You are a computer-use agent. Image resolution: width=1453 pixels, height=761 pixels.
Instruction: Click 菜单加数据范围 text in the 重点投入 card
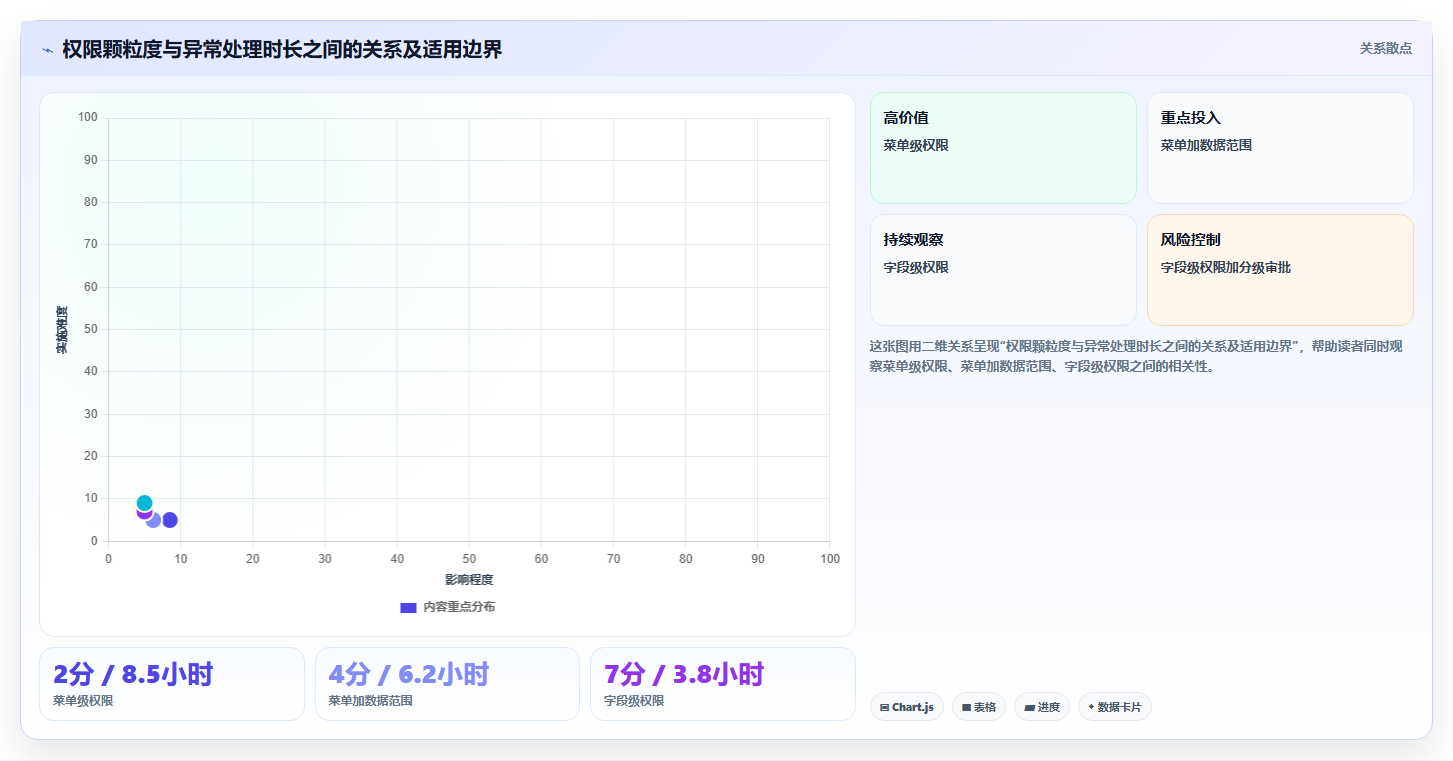1206,145
